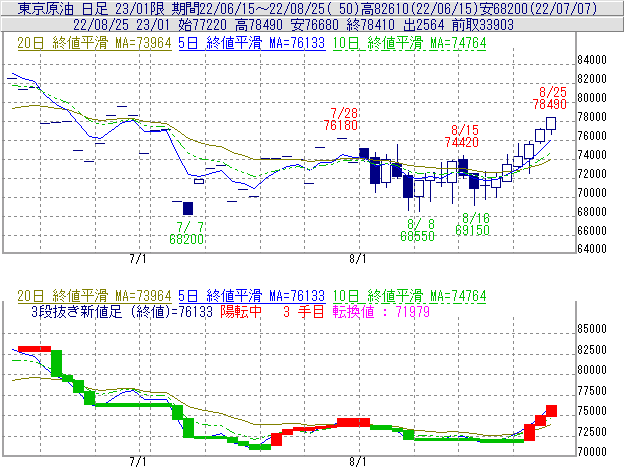Select the 85000 label on lower chart axis
This screenshot has height=475, width=624.
(592, 329)
